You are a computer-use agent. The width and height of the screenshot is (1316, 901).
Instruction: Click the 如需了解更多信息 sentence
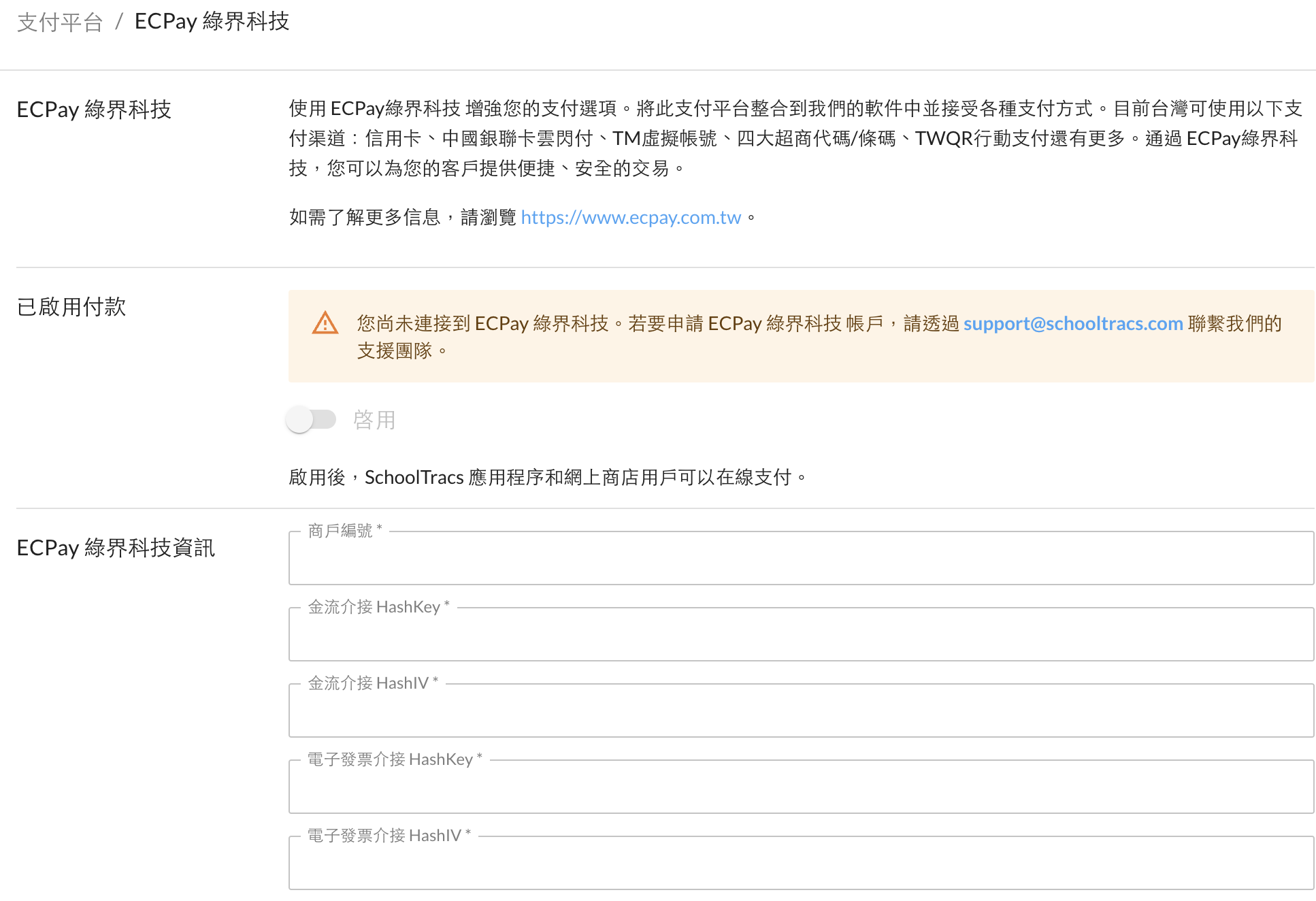point(523,217)
